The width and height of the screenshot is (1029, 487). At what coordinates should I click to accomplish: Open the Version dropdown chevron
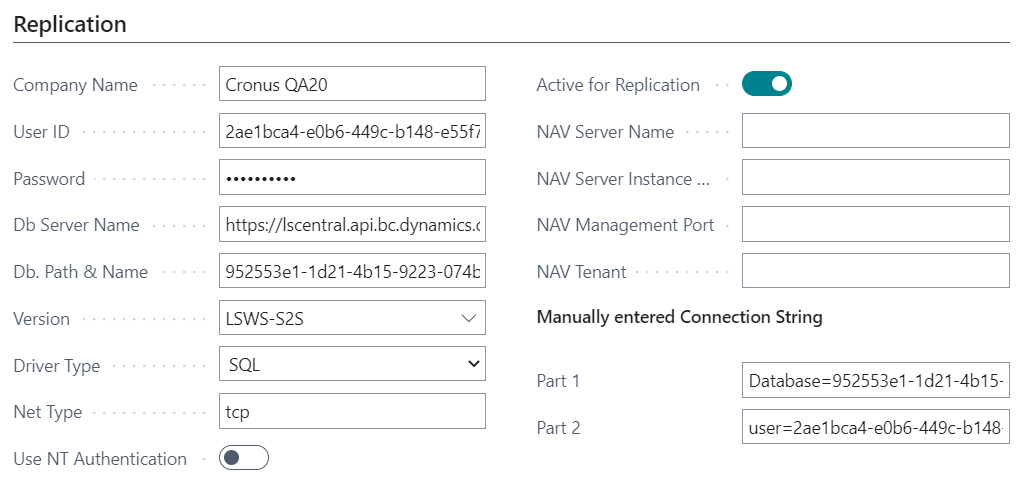(x=469, y=318)
